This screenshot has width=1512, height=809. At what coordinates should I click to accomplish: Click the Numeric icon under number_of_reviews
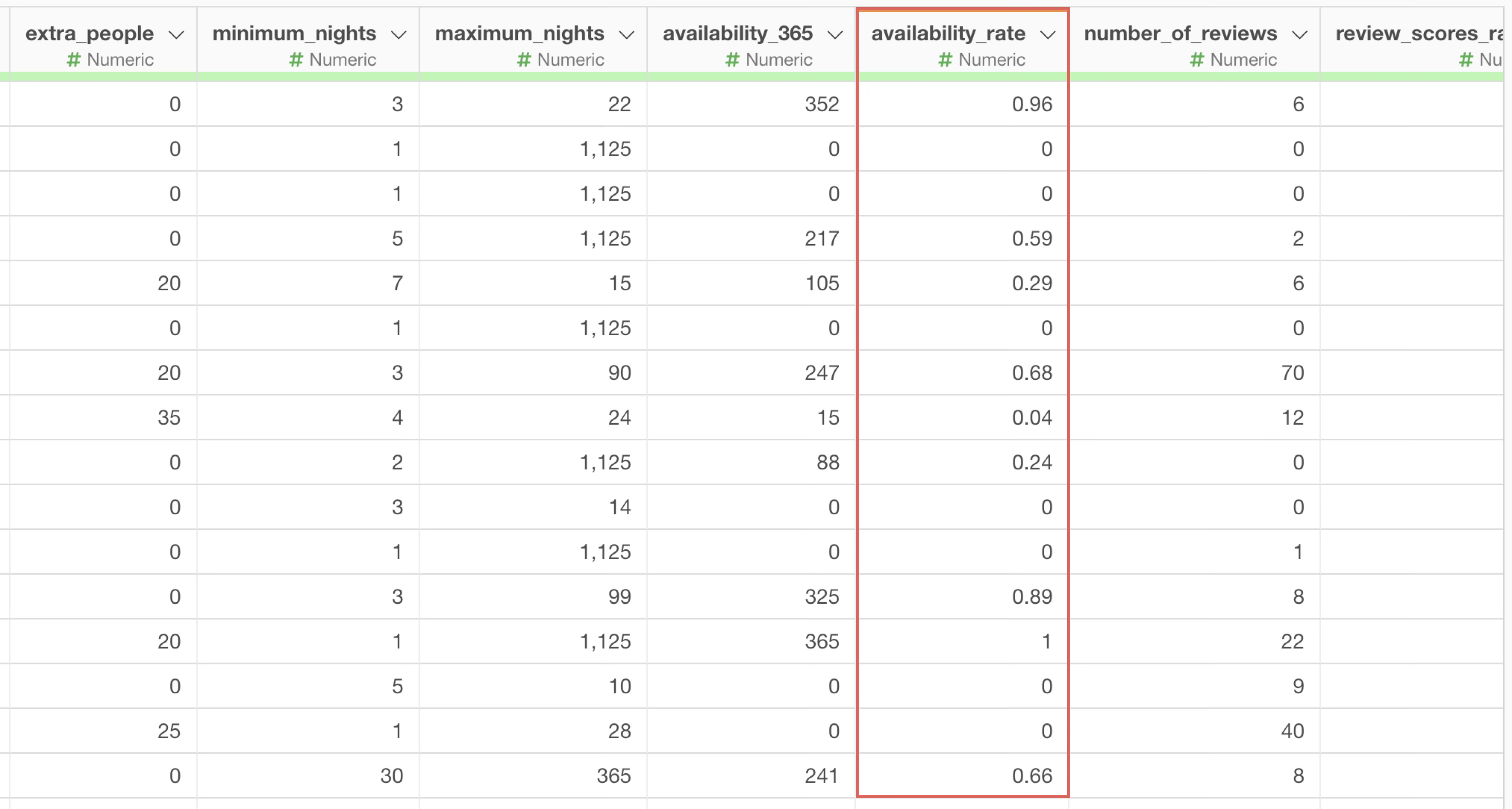(1197, 59)
